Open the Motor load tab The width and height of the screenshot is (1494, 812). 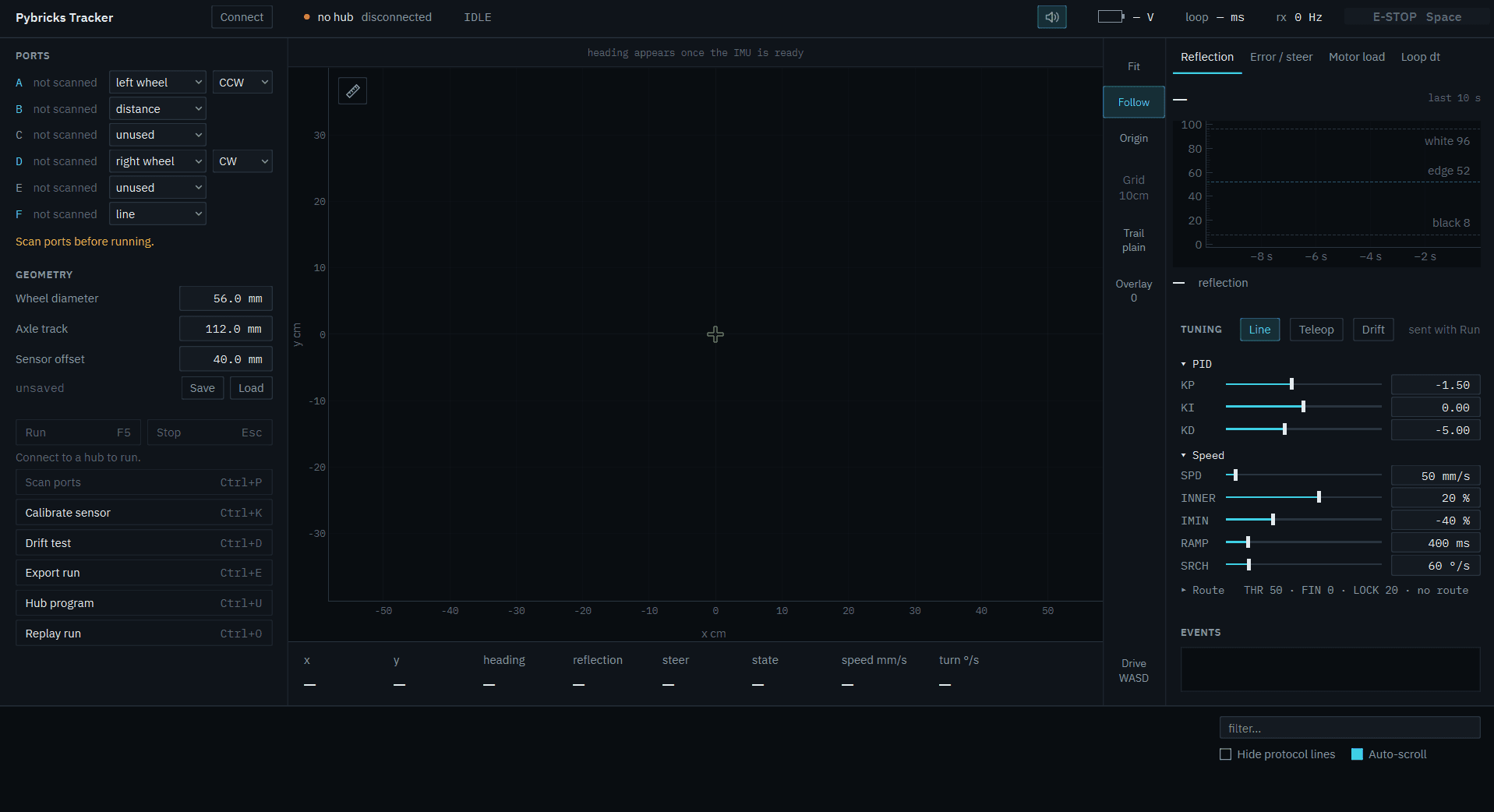point(1357,57)
